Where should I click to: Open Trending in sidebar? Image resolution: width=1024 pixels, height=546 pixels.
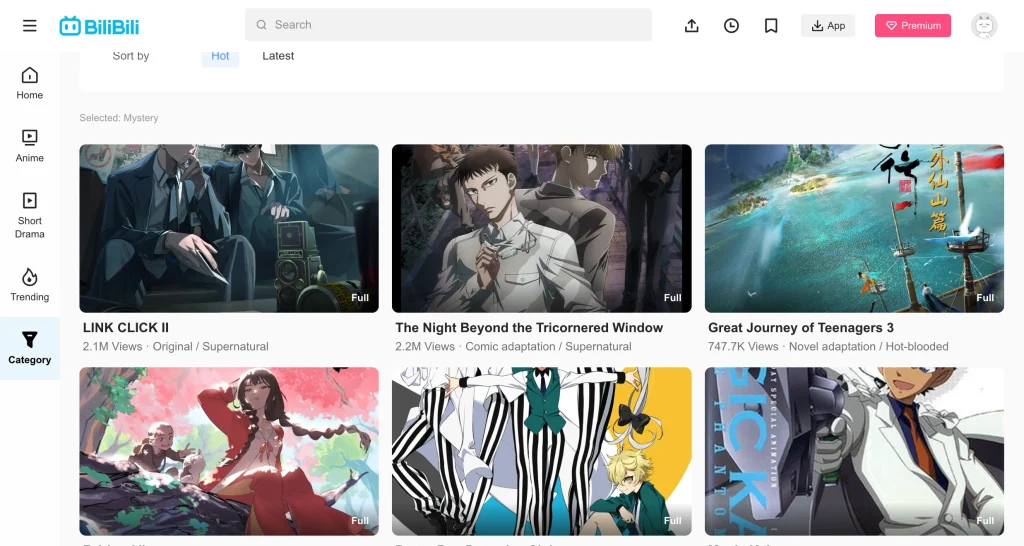click(x=29, y=285)
